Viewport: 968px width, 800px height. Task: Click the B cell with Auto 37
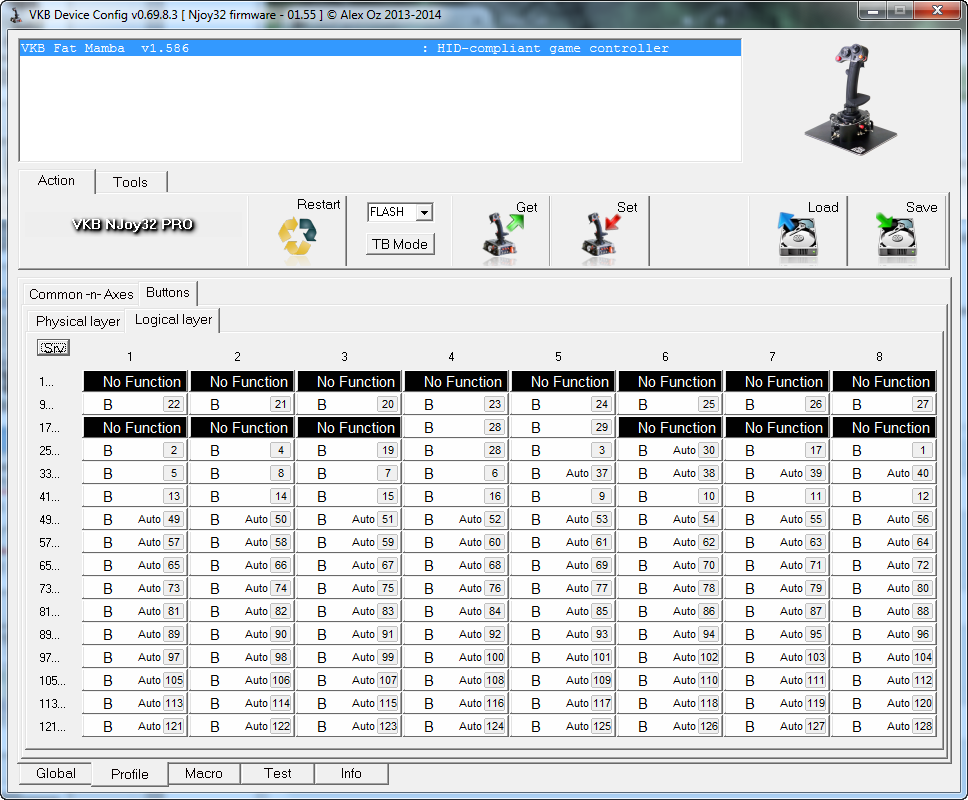(x=563, y=473)
